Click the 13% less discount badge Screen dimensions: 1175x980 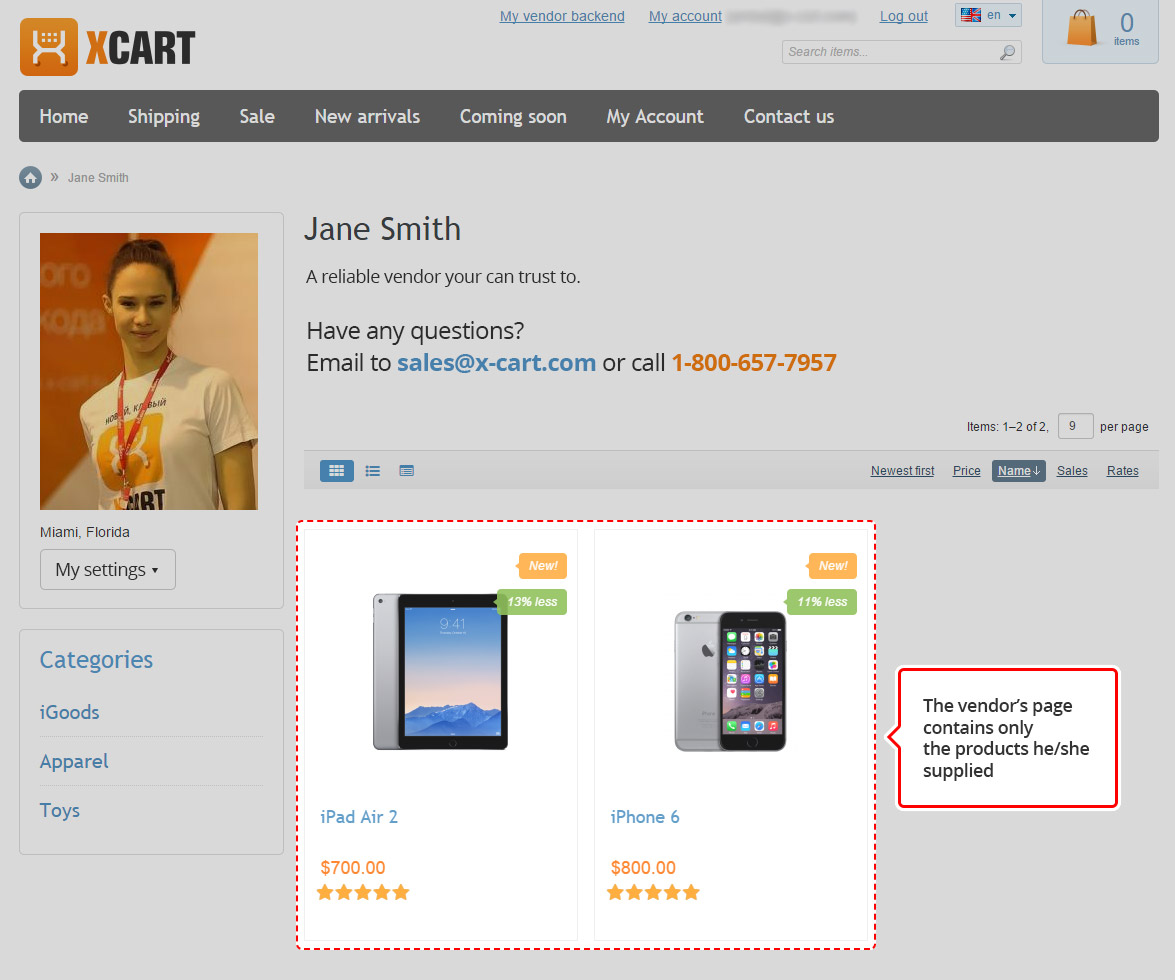point(532,602)
